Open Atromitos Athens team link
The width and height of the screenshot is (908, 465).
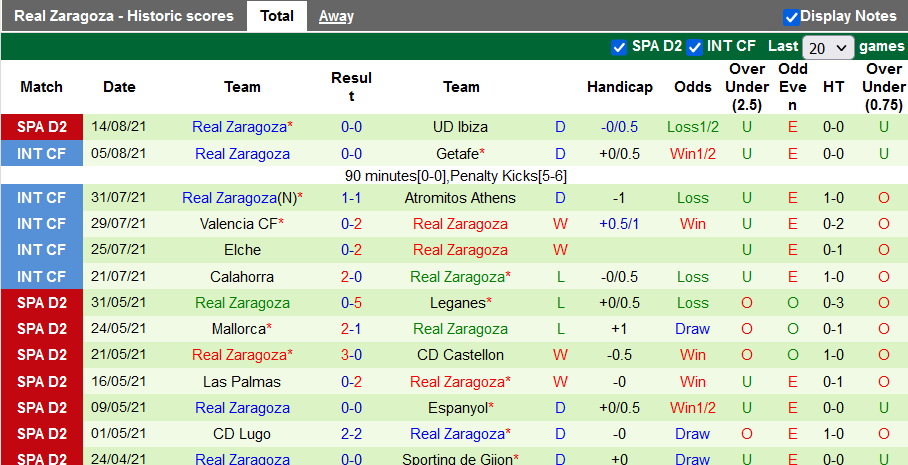coord(460,198)
